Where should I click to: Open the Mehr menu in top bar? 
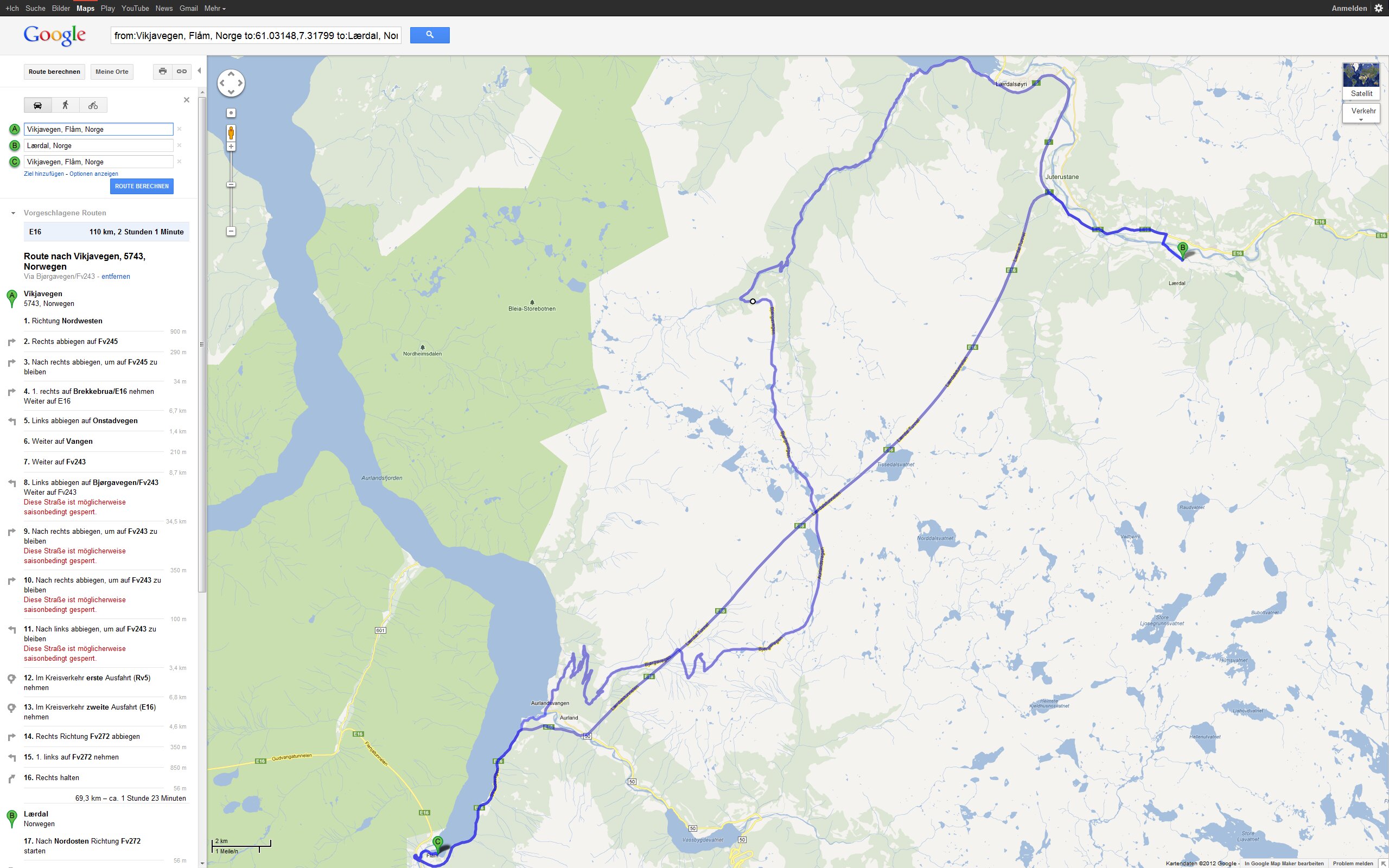tap(215, 8)
